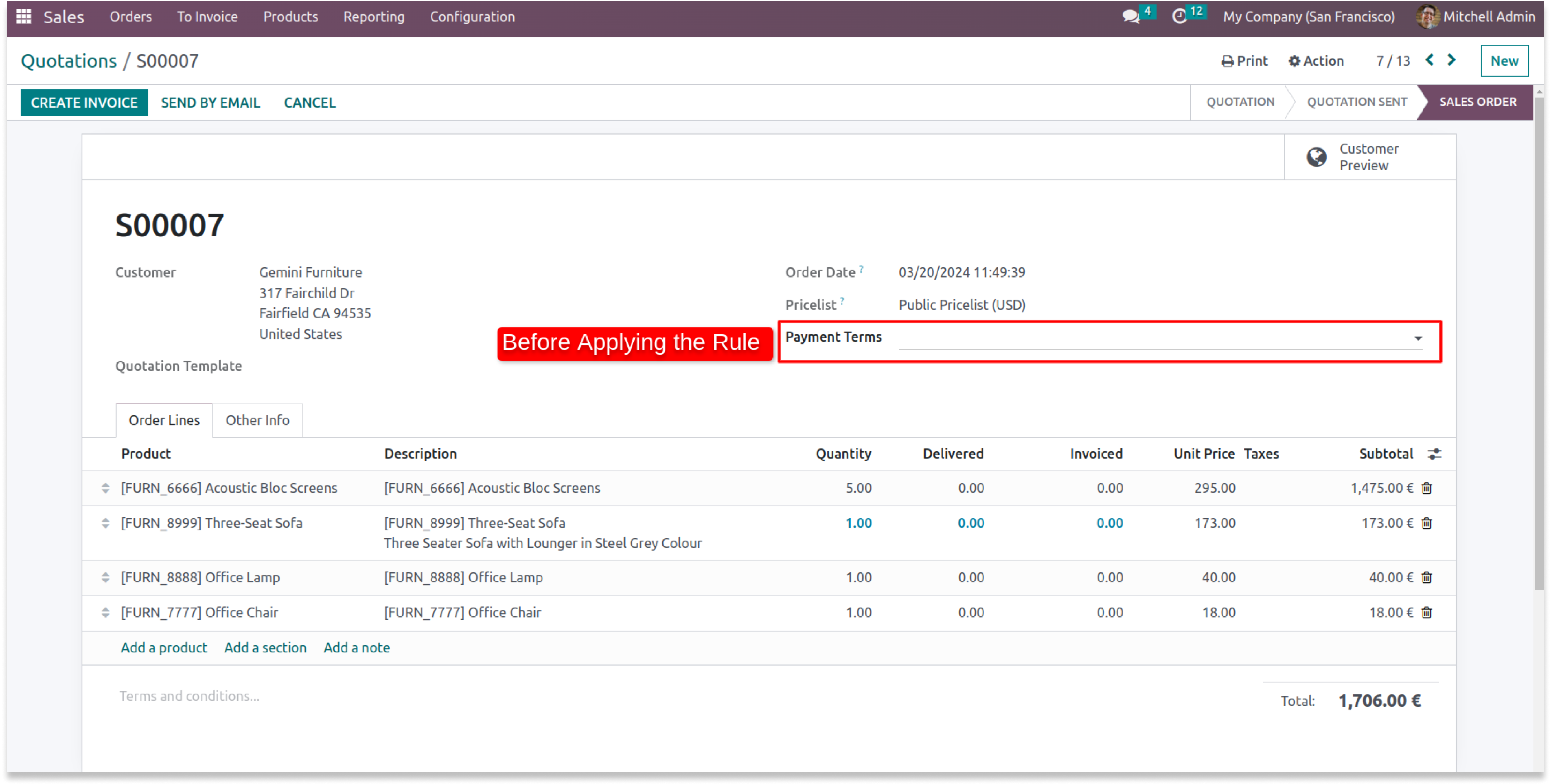Go to next record arrow
This screenshot has width=1550, height=784.
point(1451,60)
